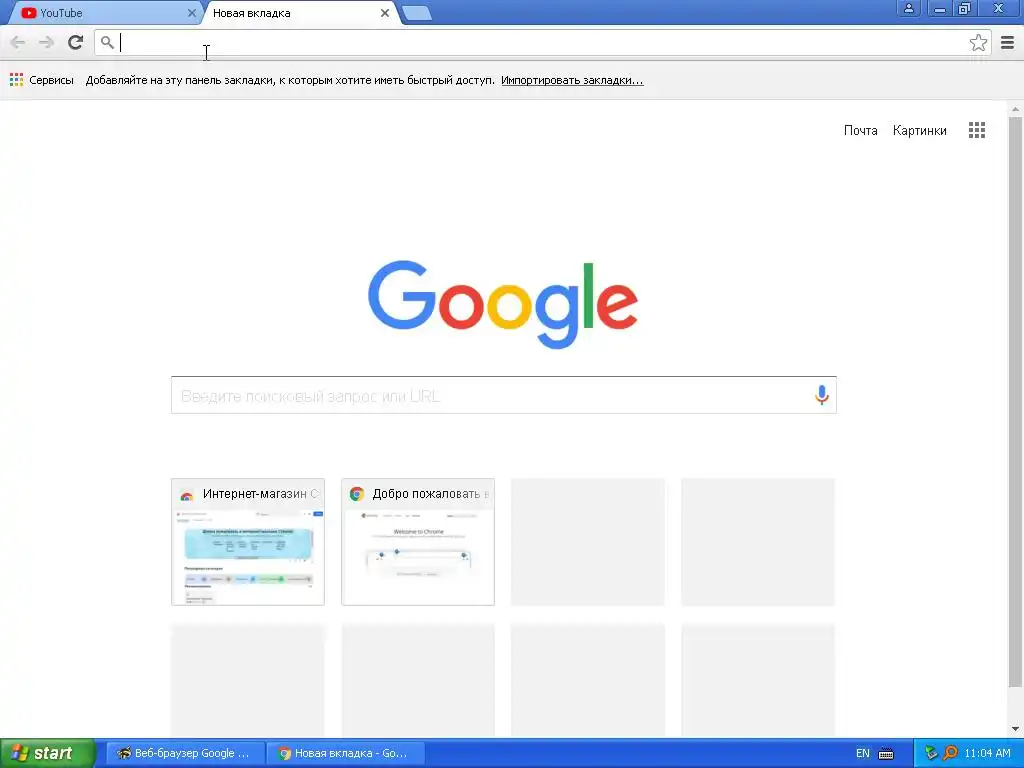Image resolution: width=1024 pixels, height=768 pixels.
Task: Click the Google search box
Action: pos(504,395)
